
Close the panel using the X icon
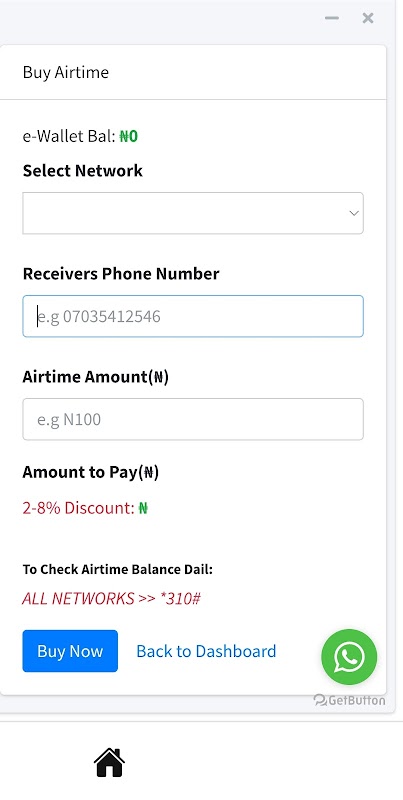[368, 18]
